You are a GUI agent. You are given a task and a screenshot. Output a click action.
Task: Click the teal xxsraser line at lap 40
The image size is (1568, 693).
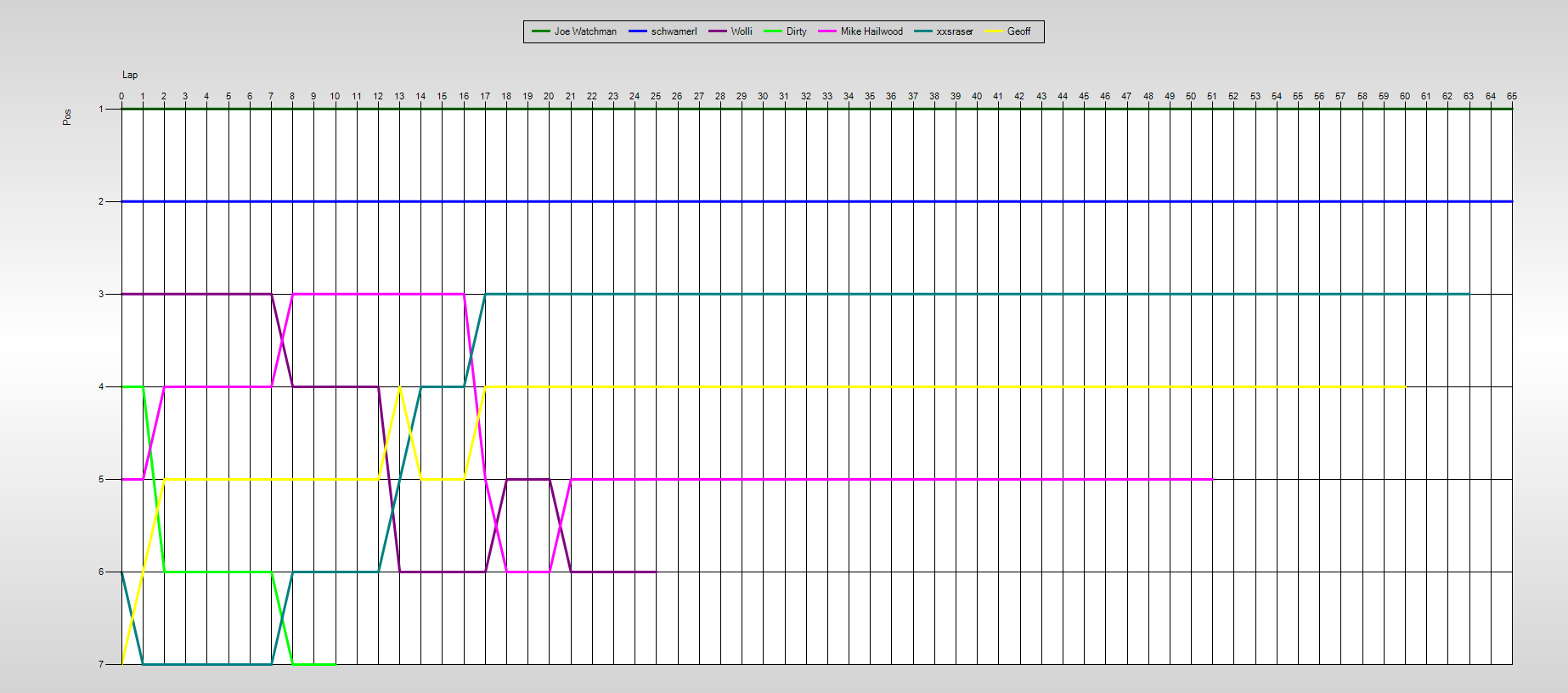click(x=977, y=294)
